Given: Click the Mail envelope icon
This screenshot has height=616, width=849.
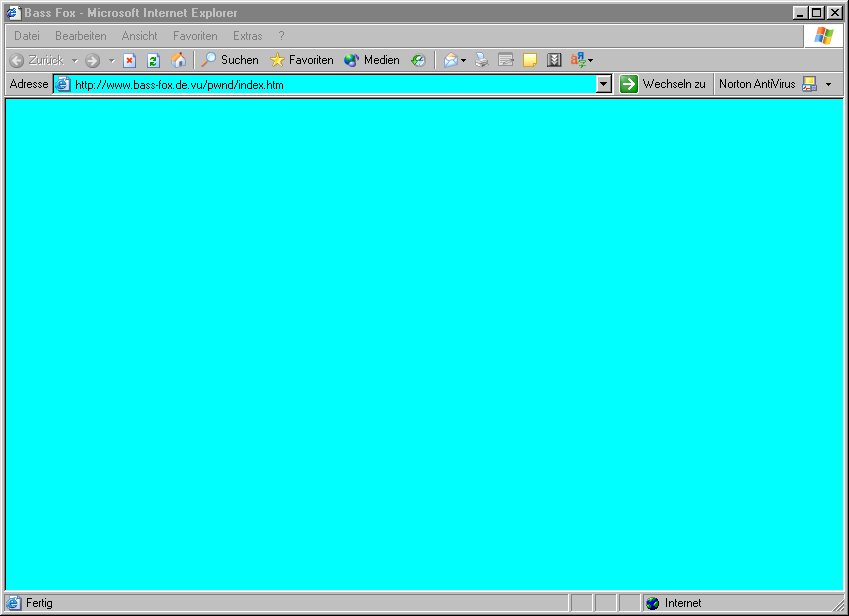Looking at the screenshot, I should (450, 60).
